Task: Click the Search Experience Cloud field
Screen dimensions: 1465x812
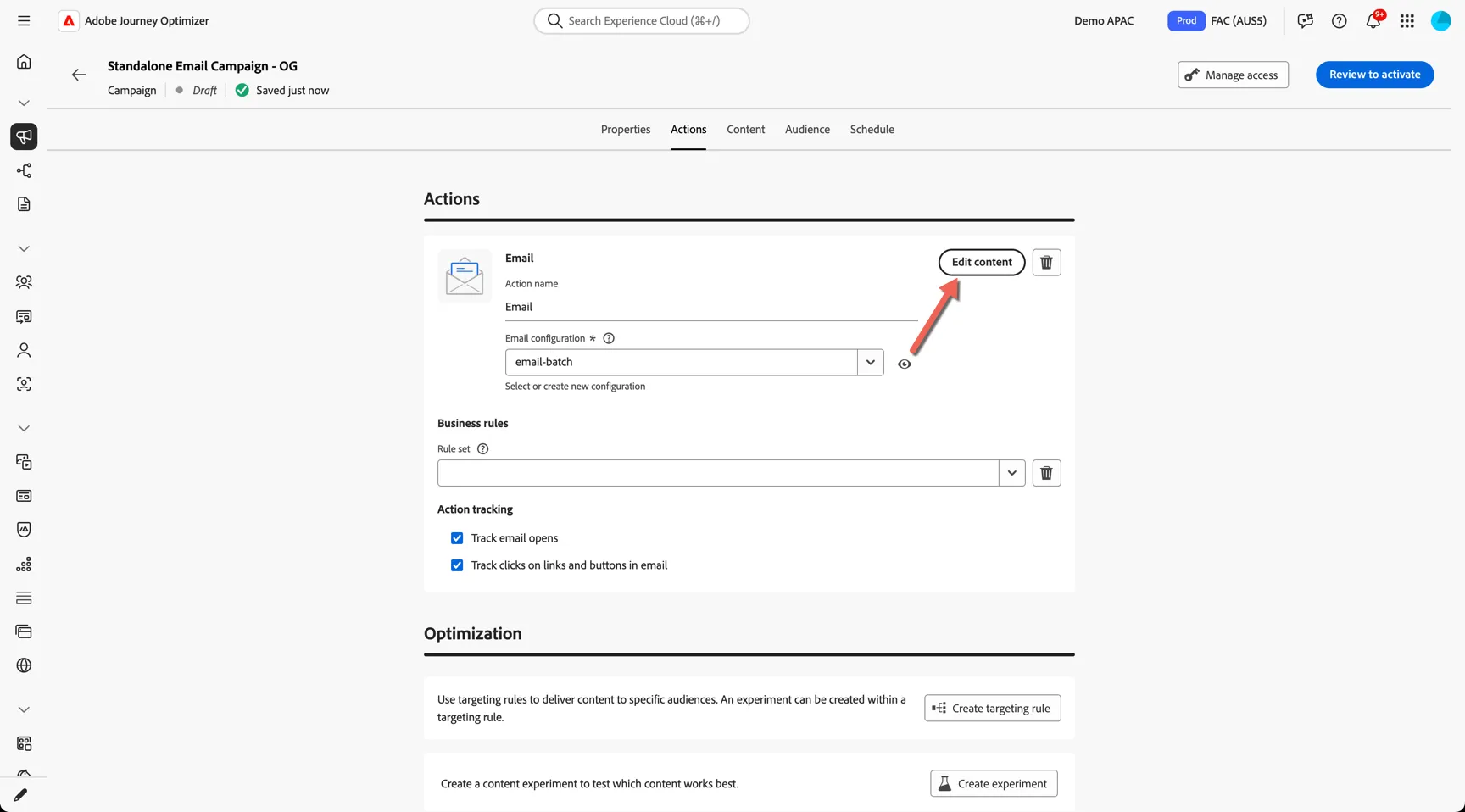Action: tap(642, 20)
